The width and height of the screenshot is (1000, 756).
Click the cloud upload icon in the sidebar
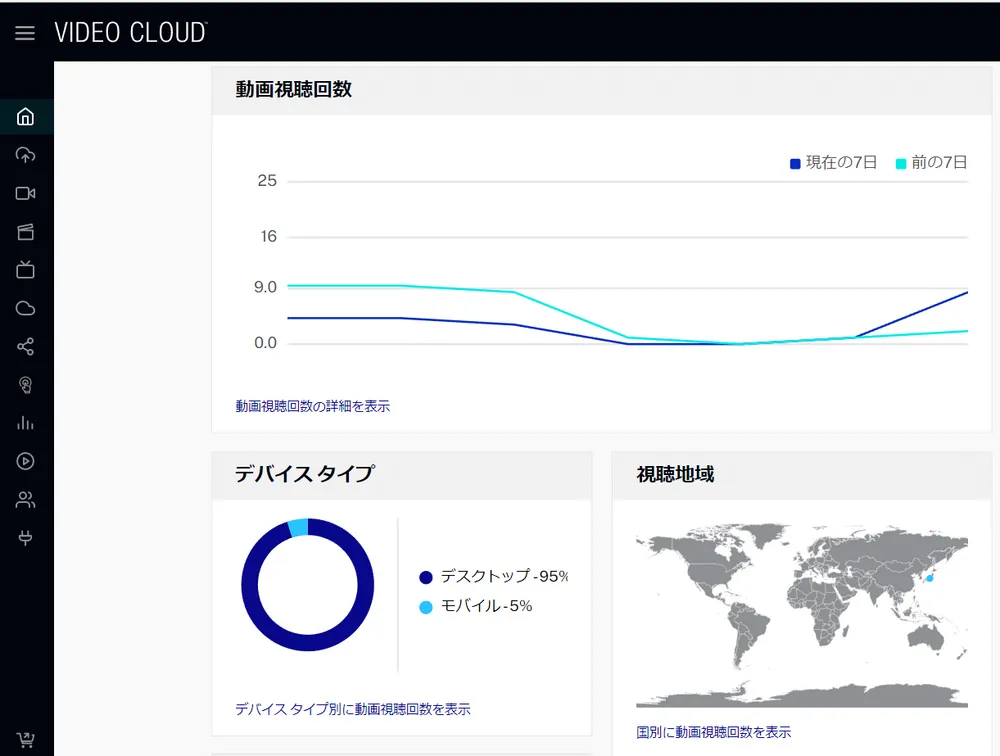pyautogui.click(x=24, y=154)
